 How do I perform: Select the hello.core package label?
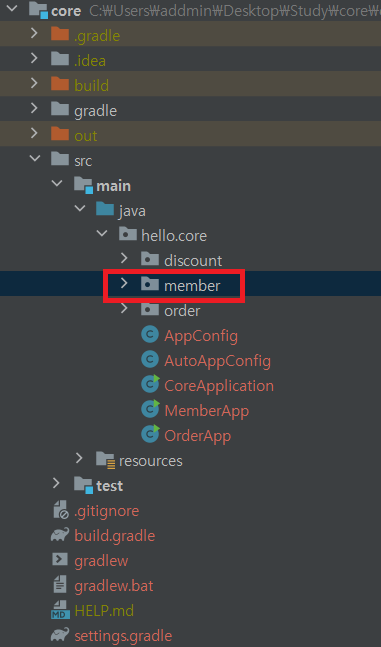[174, 236]
